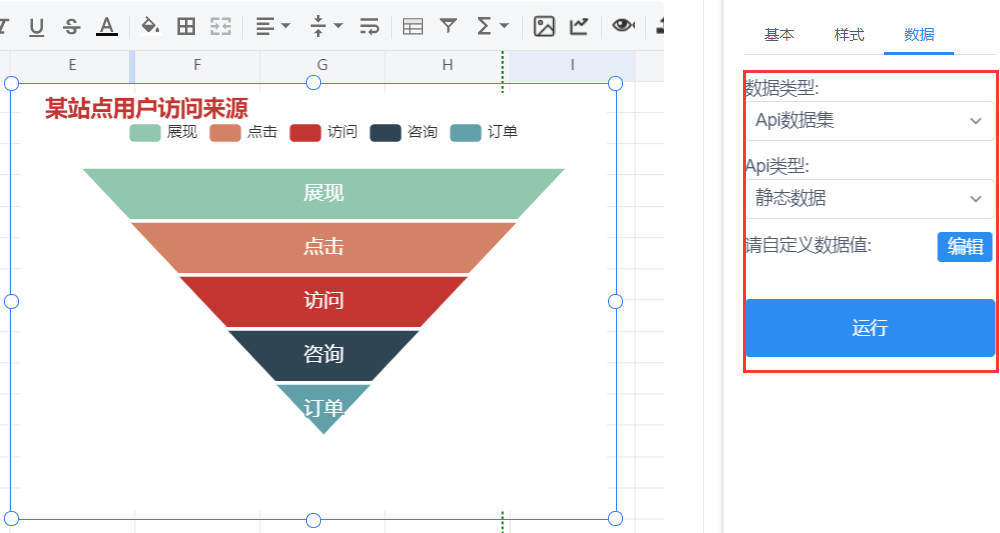Open the cell borders tool
The width and height of the screenshot is (1000, 533).
pos(186,26)
